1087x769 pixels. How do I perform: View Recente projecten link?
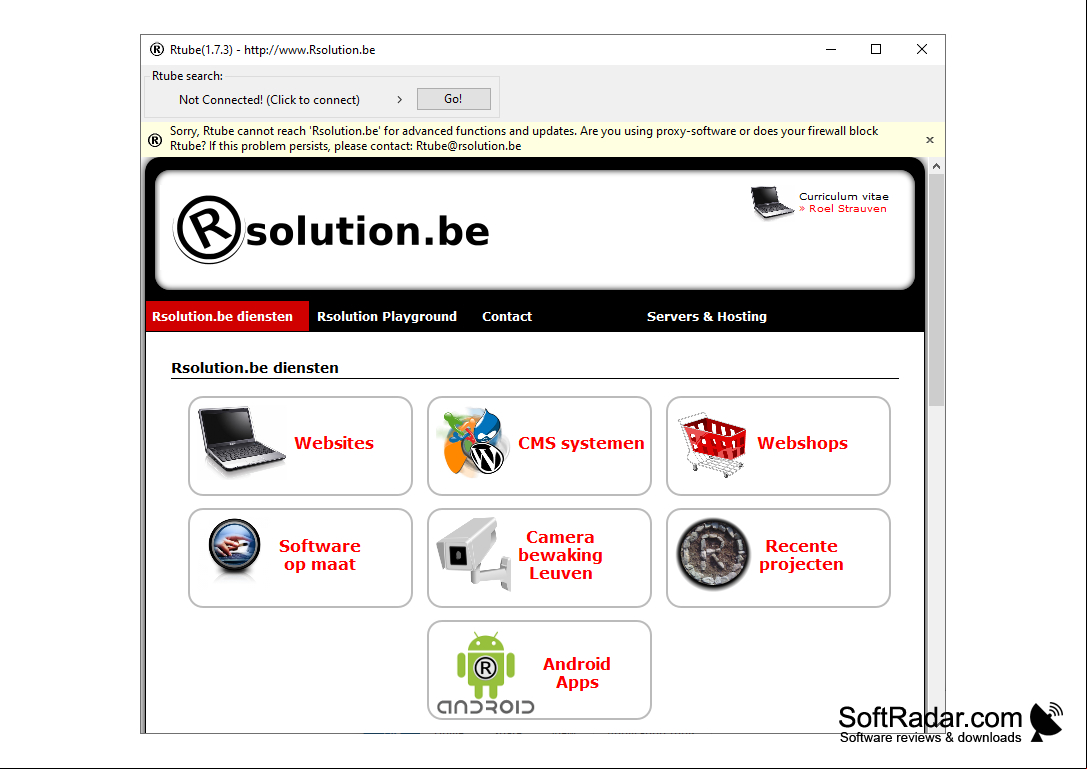(x=801, y=555)
